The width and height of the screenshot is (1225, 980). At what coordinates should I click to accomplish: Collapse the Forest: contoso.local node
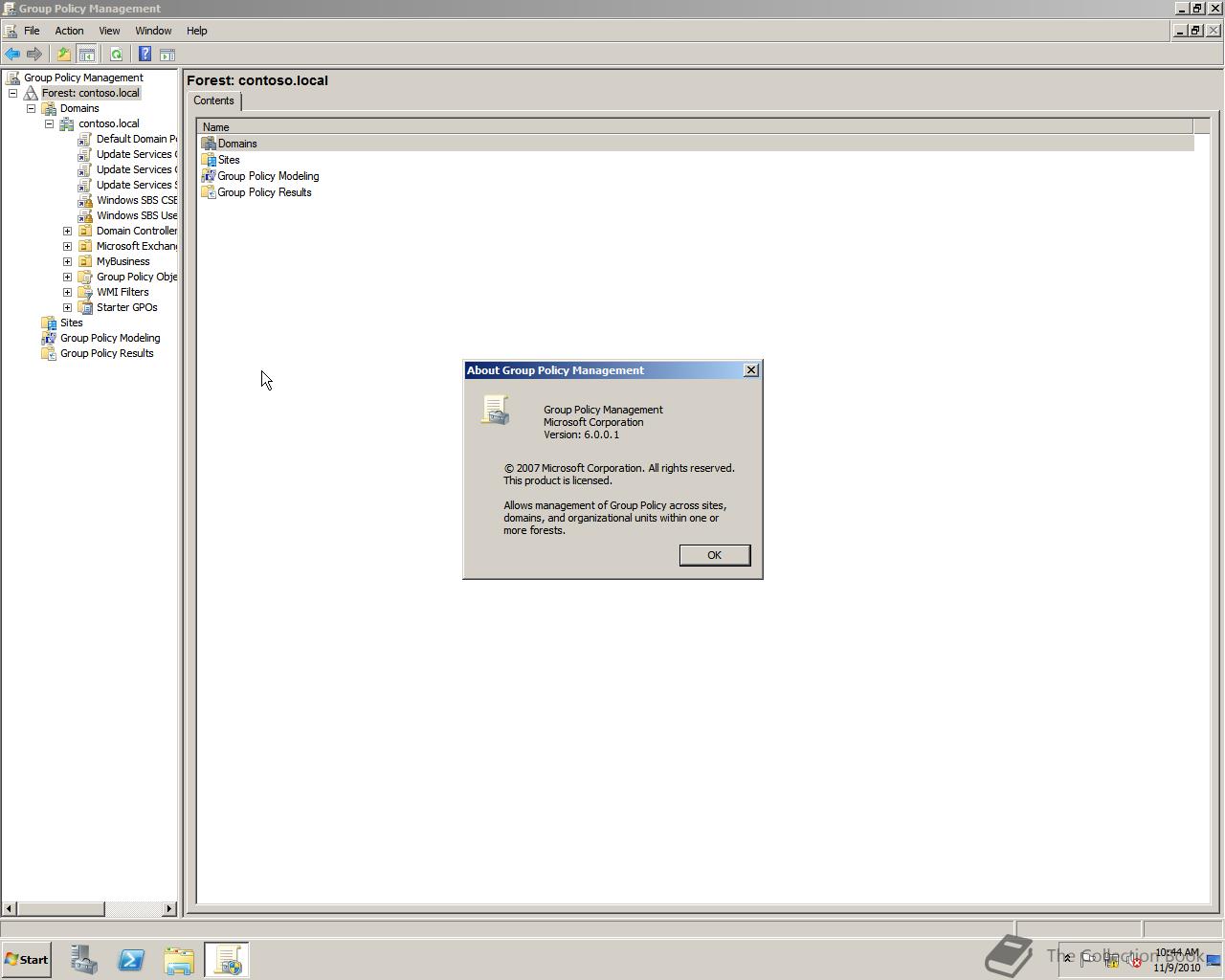13,93
